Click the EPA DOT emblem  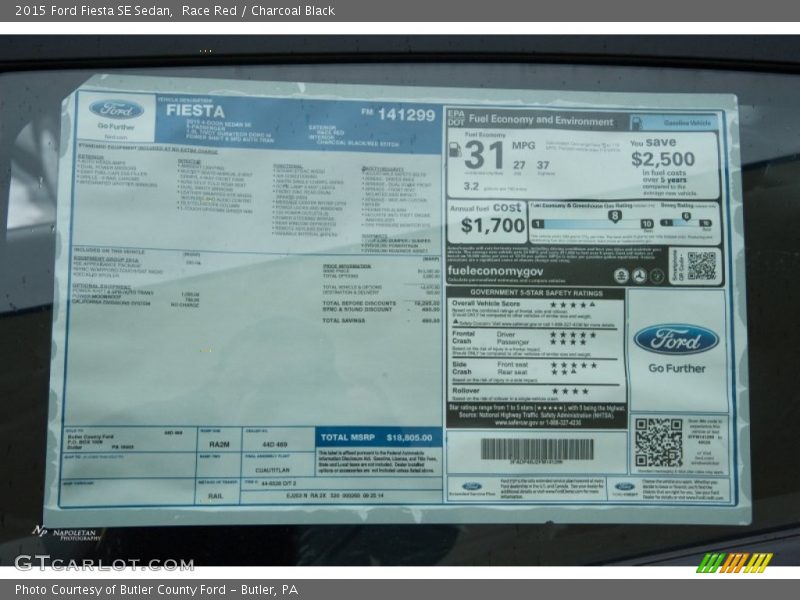coord(456,118)
